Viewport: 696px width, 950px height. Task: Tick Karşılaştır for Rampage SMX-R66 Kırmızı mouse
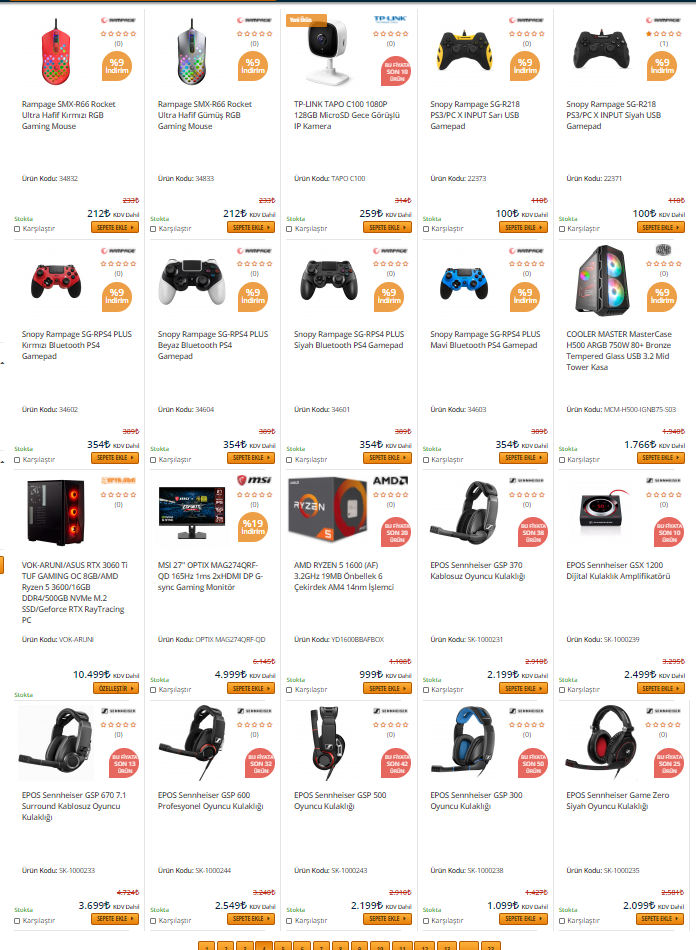tap(17, 229)
